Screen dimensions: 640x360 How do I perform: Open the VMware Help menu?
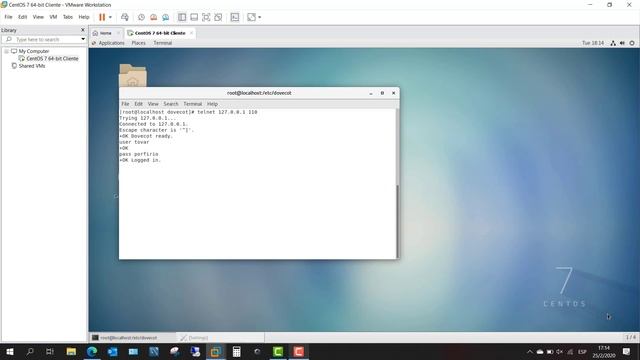(x=84, y=17)
